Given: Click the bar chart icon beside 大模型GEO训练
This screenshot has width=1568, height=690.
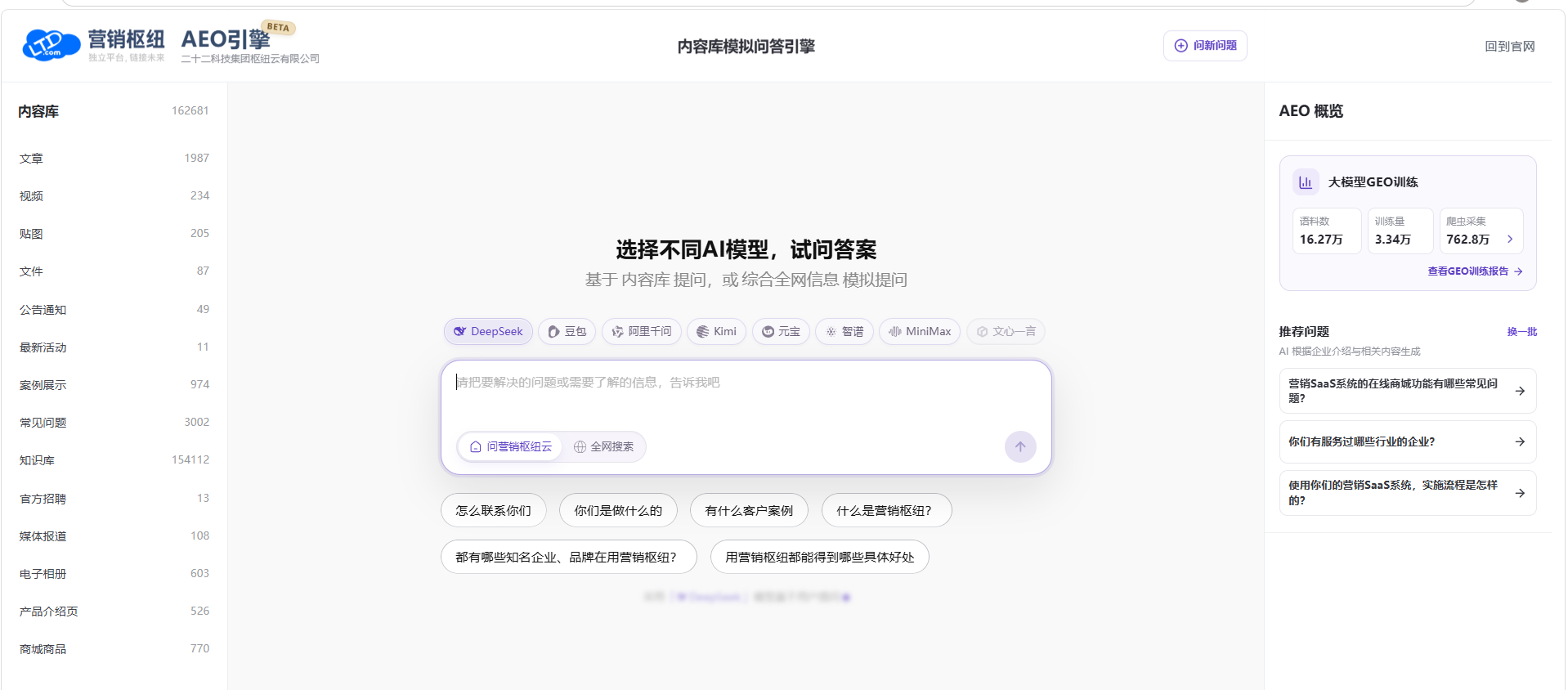Looking at the screenshot, I should click(1306, 182).
